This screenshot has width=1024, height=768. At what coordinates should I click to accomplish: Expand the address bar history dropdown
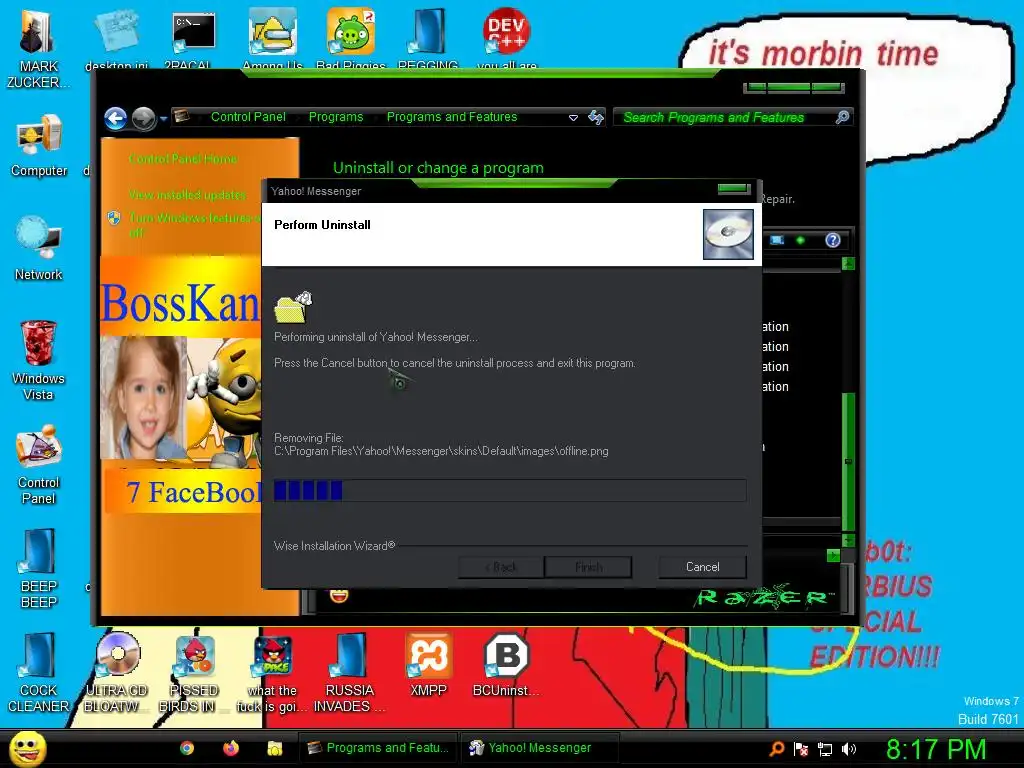[x=573, y=118]
